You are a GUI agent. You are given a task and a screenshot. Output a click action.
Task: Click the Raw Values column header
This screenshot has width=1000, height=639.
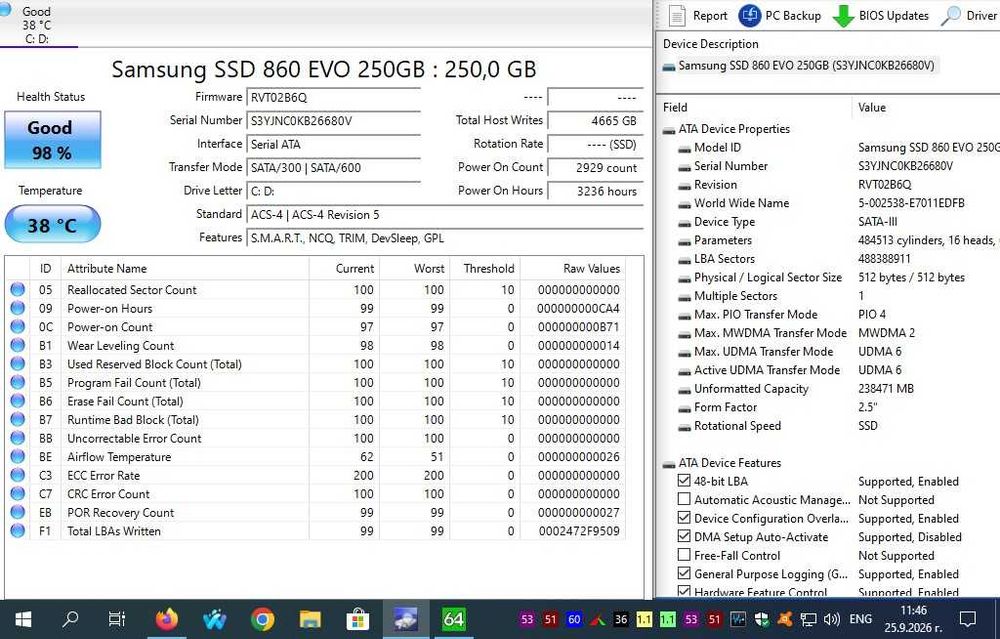[x=573, y=268]
